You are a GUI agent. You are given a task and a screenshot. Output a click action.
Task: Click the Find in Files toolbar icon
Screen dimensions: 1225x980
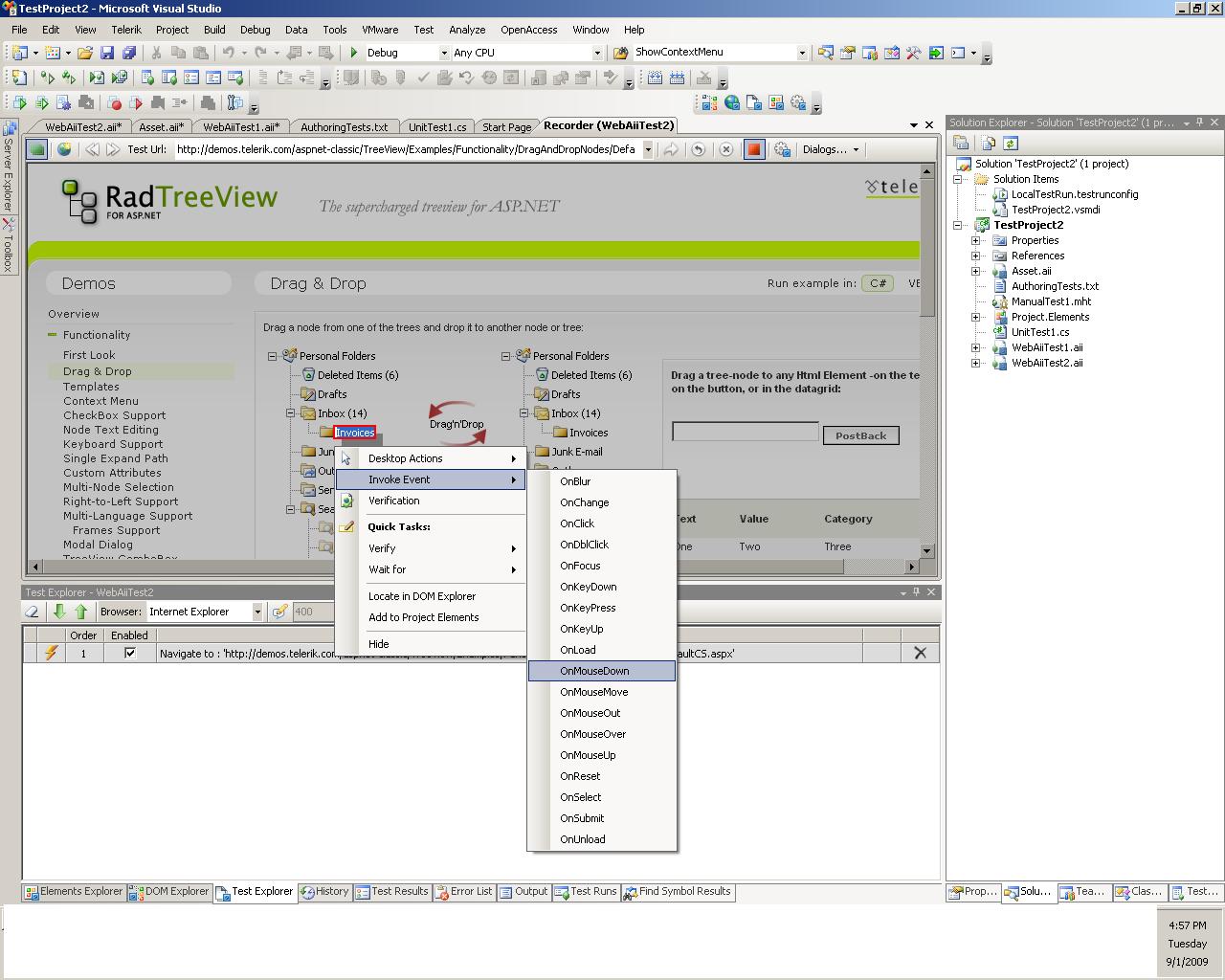point(619,53)
